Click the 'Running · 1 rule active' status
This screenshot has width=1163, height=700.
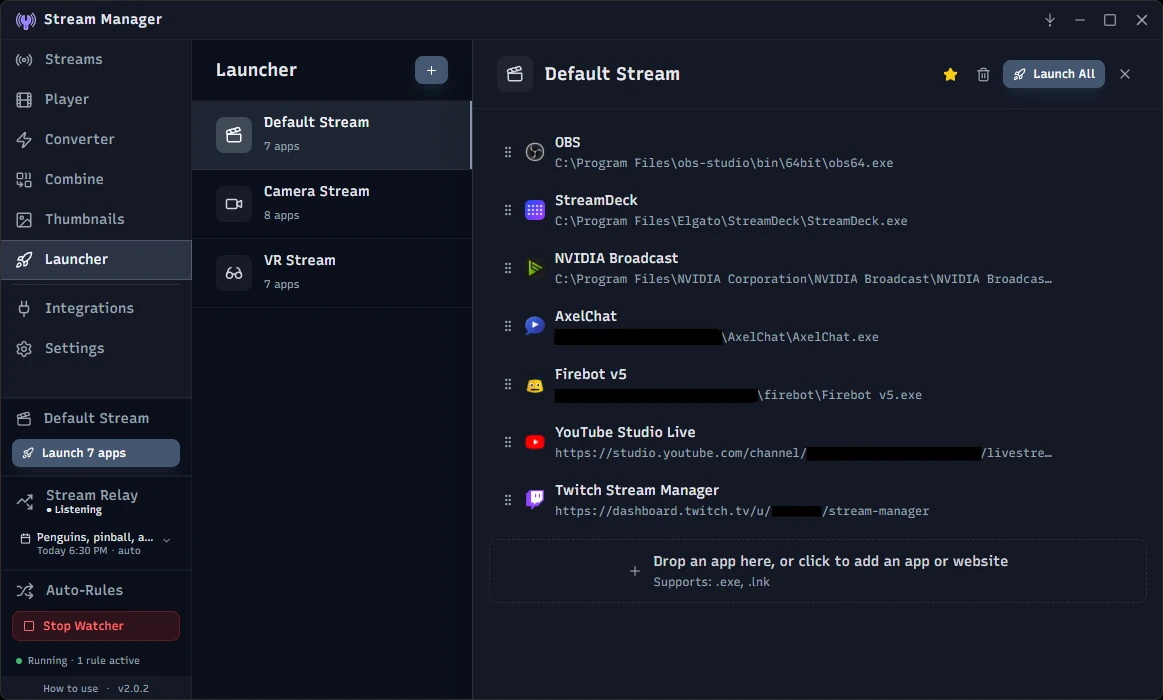point(83,661)
